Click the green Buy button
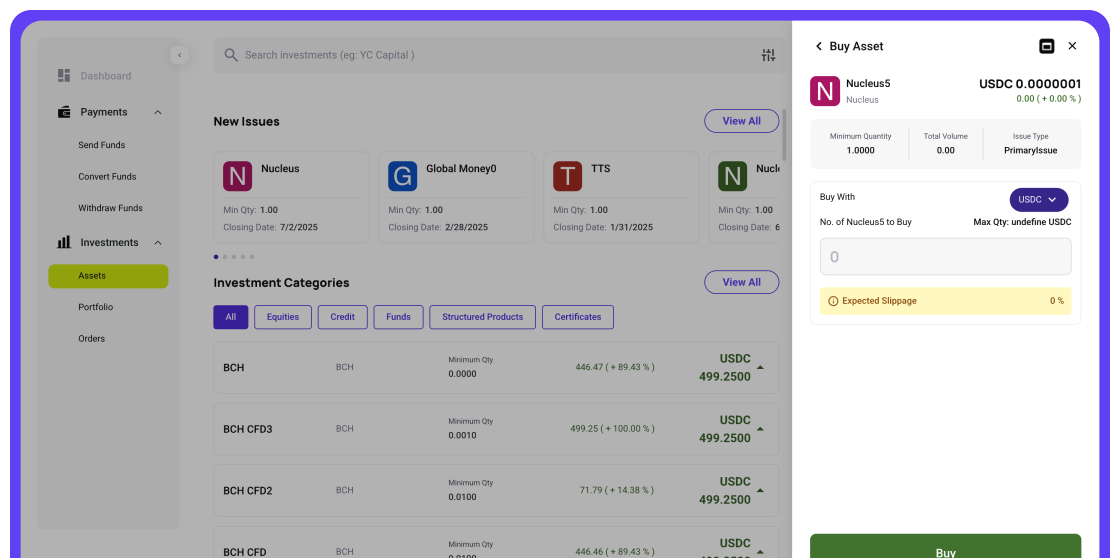The height and width of the screenshot is (558, 1120). click(x=945, y=547)
